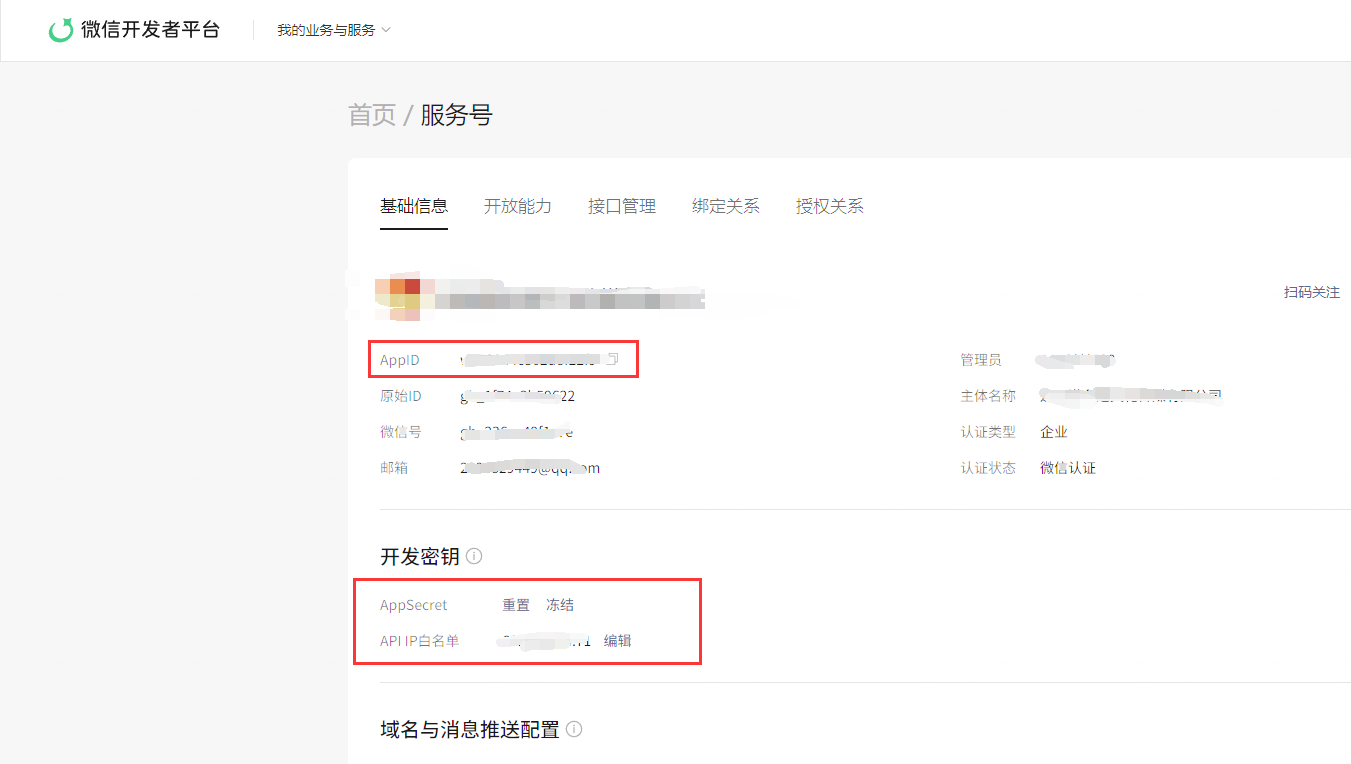The image size is (1351, 764).
Task: Open the info icon next to 开发密钥
Action: pos(474,556)
